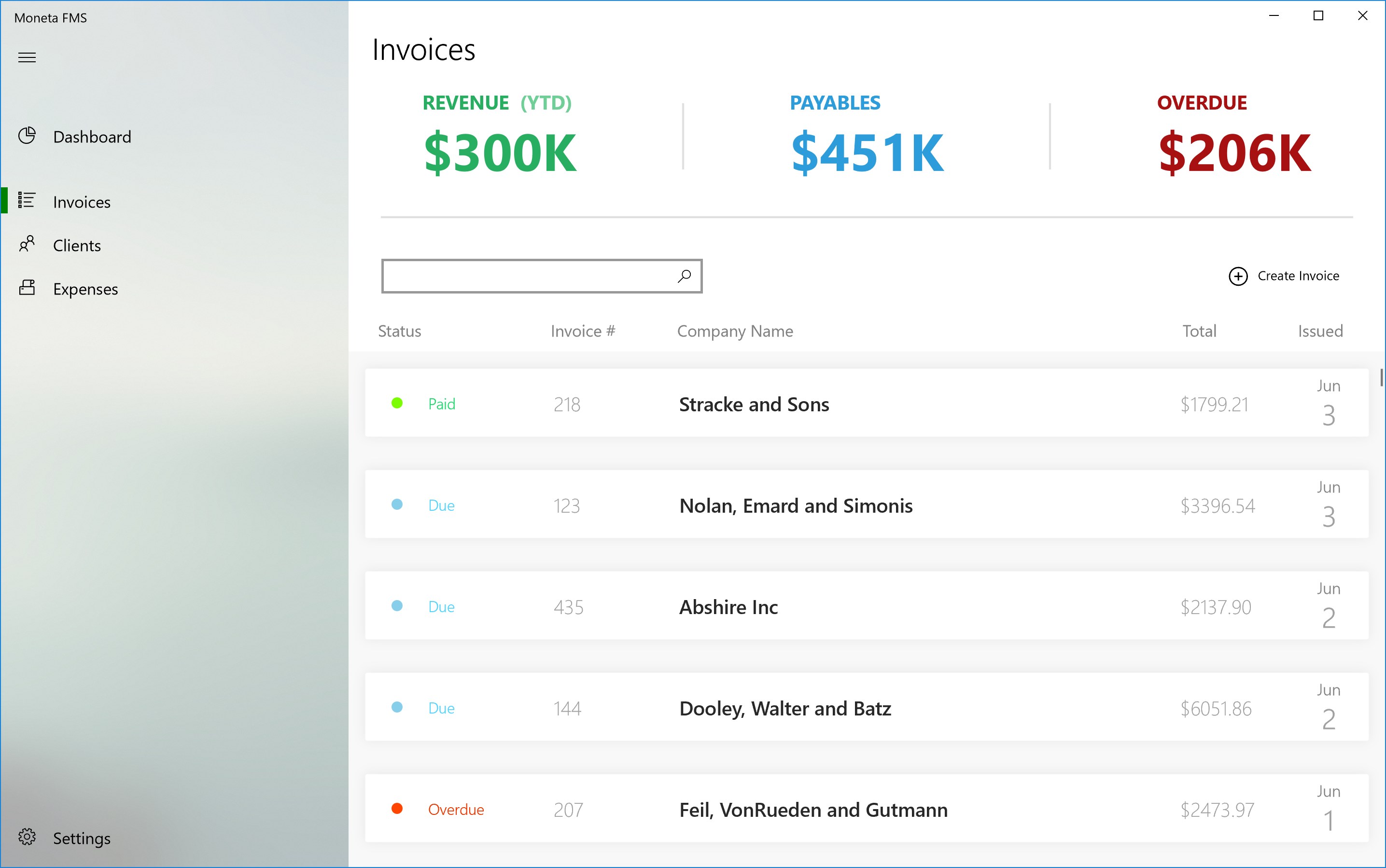Image resolution: width=1386 pixels, height=868 pixels.
Task: Click the Dashboard pie chart icon
Action: pyautogui.click(x=27, y=136)
